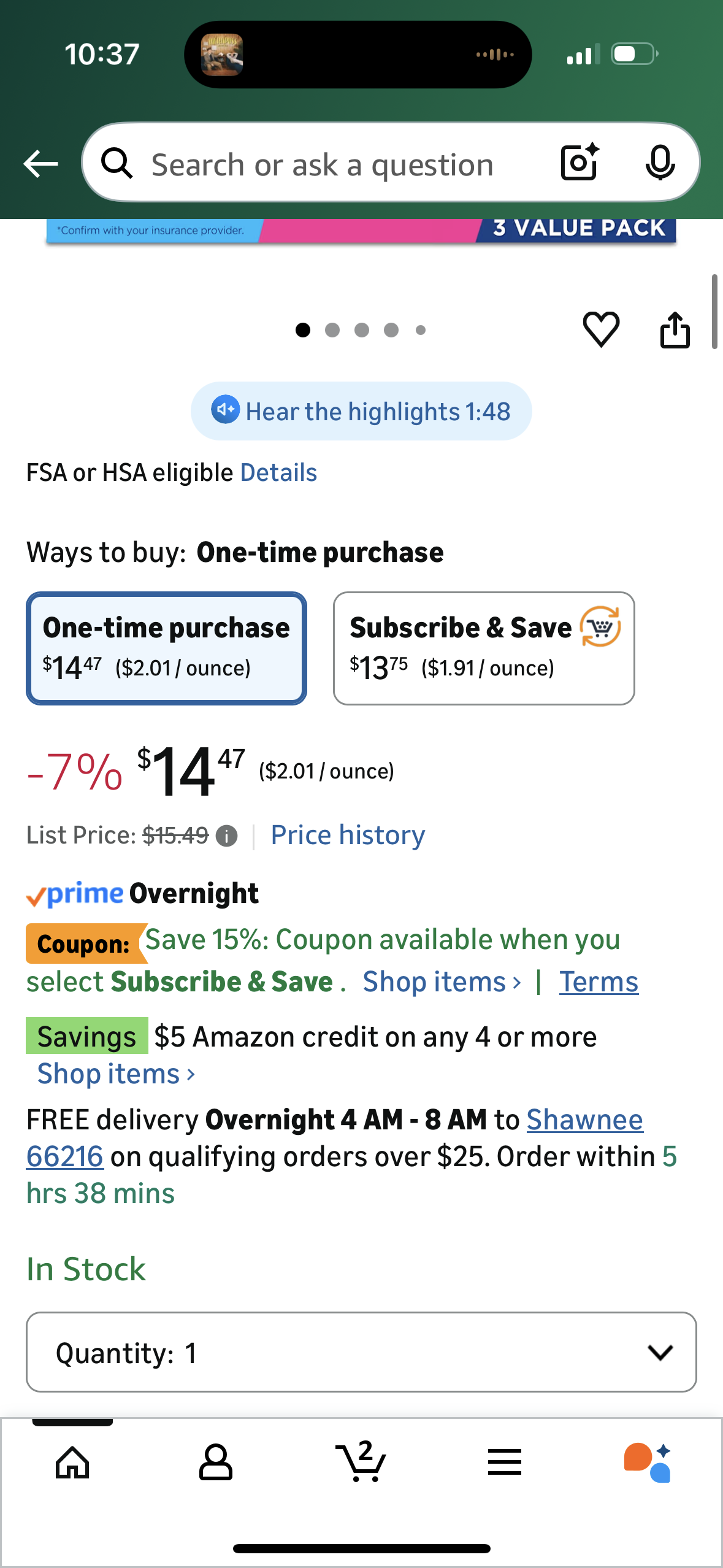723x1568 pixels.
Task: Open the shopping cart icon
Action: 361,1462
